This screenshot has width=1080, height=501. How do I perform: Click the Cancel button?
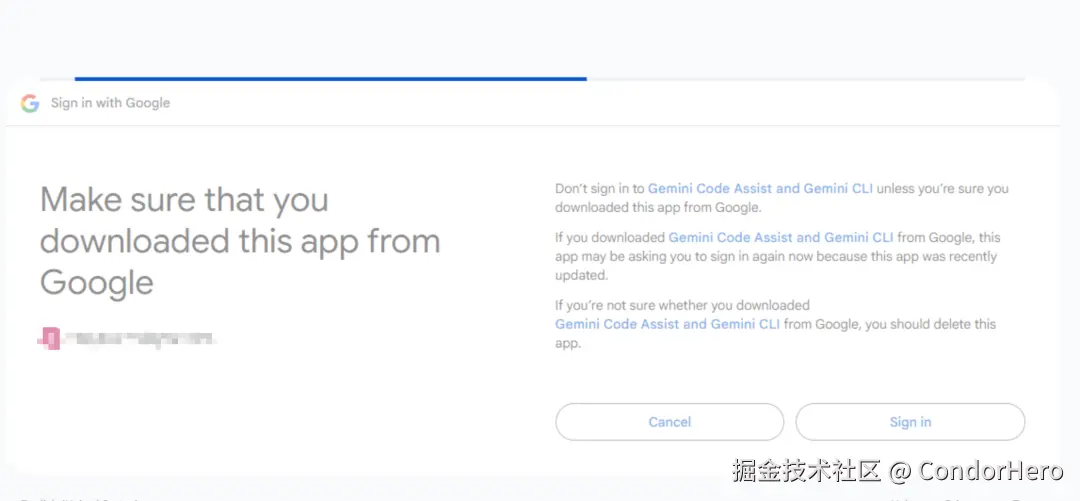coord(669,422)
